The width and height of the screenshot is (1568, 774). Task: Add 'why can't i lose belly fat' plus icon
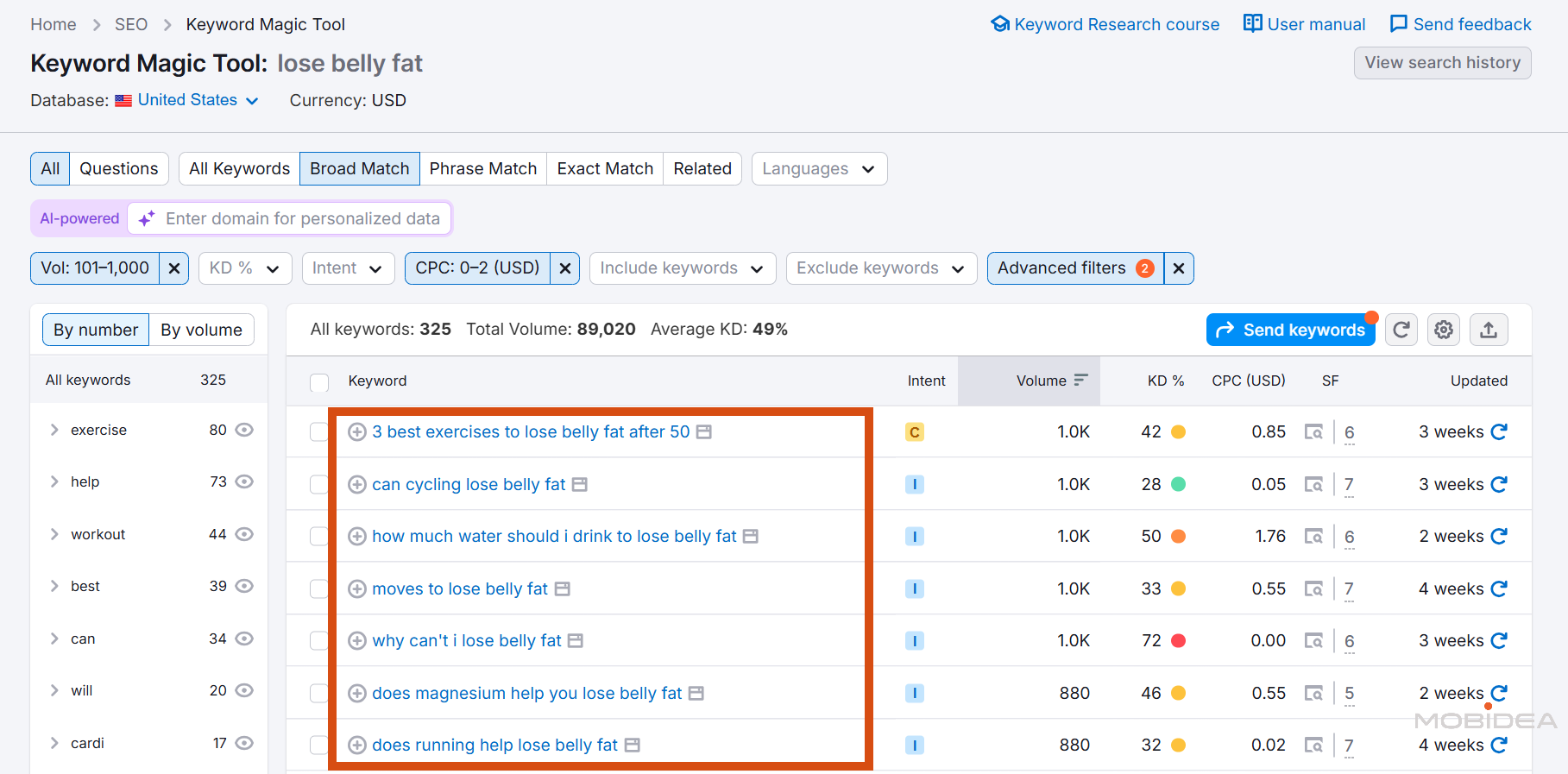click(x=357, y=640)
